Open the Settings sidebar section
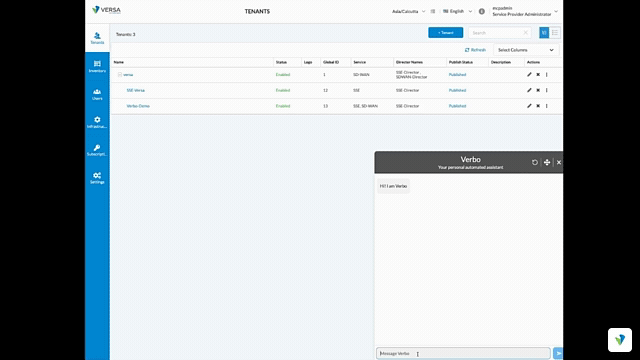This screenshot has width=640, height=360. point(97,178)
